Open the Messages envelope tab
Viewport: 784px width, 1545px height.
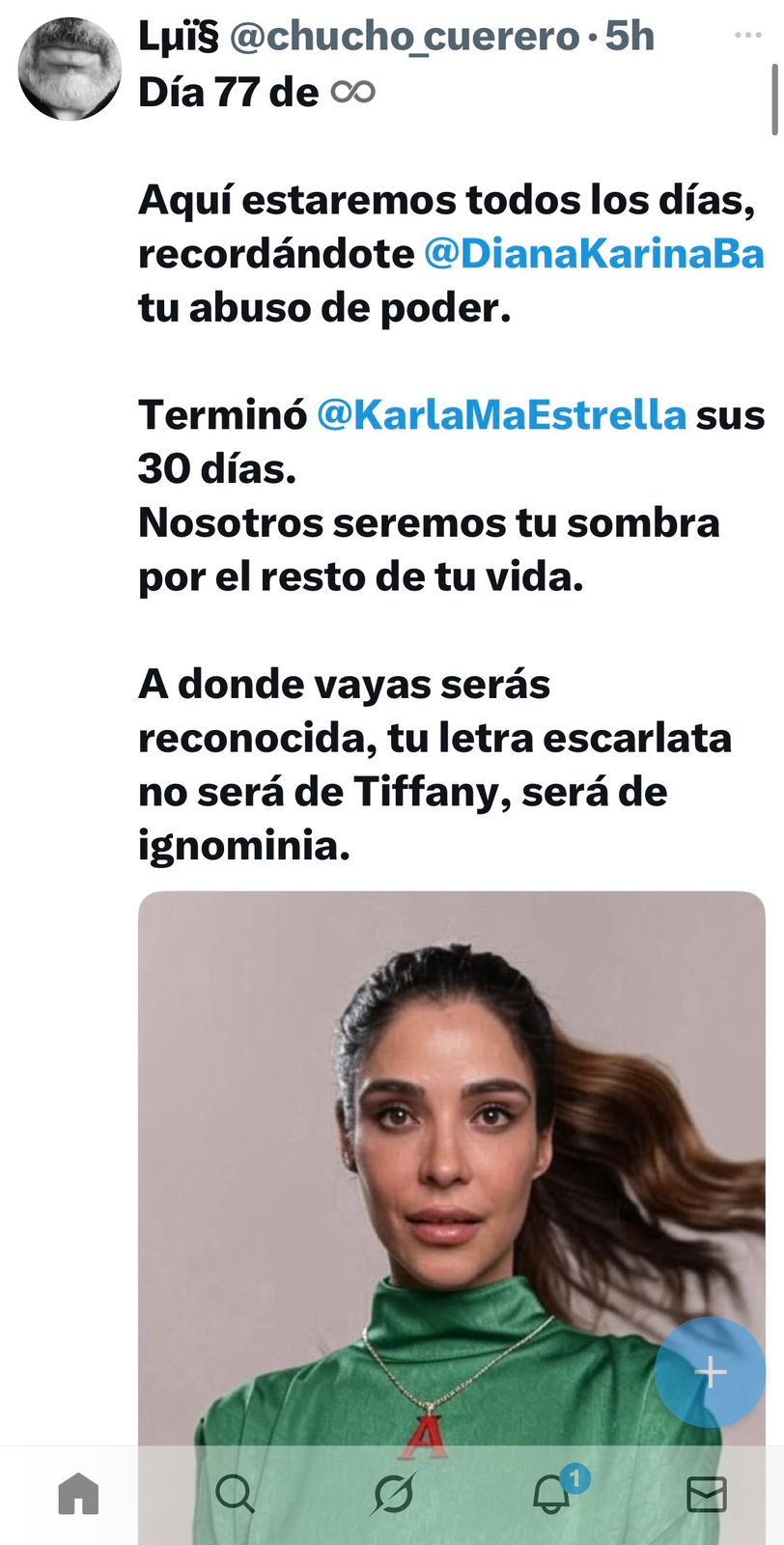(x=707, y=1494)
